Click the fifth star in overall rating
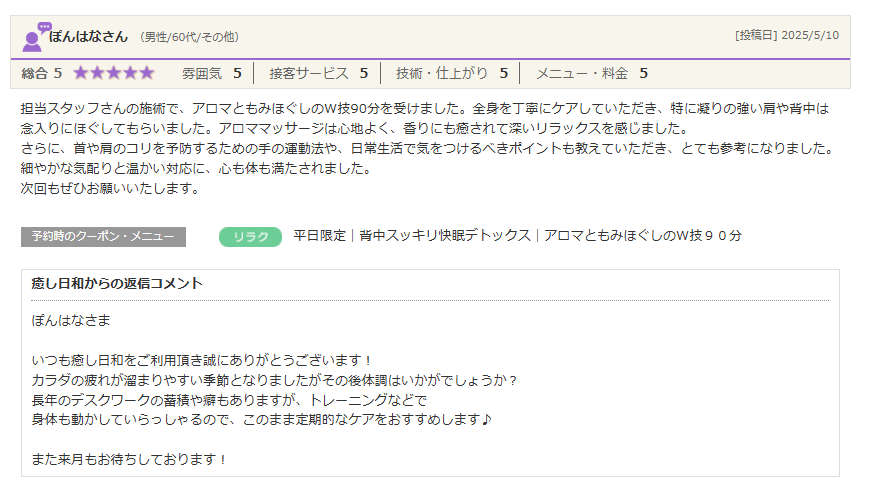Viewport: 869px width, 494px height. 147,73
